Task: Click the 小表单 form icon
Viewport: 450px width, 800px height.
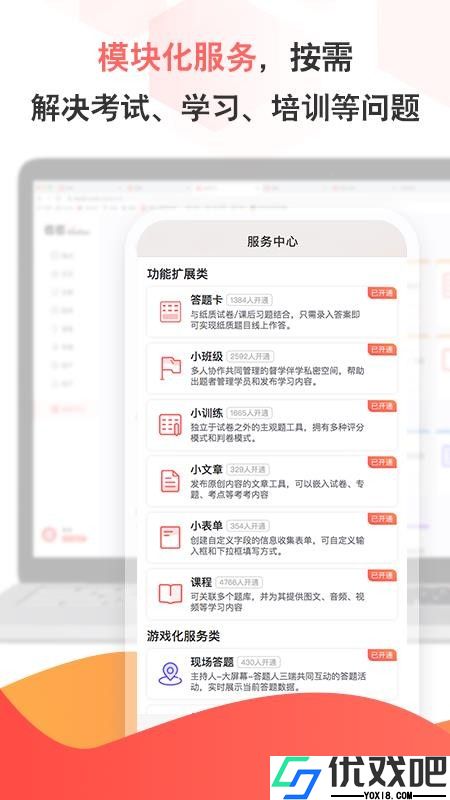Action: [x=170, y=538]
